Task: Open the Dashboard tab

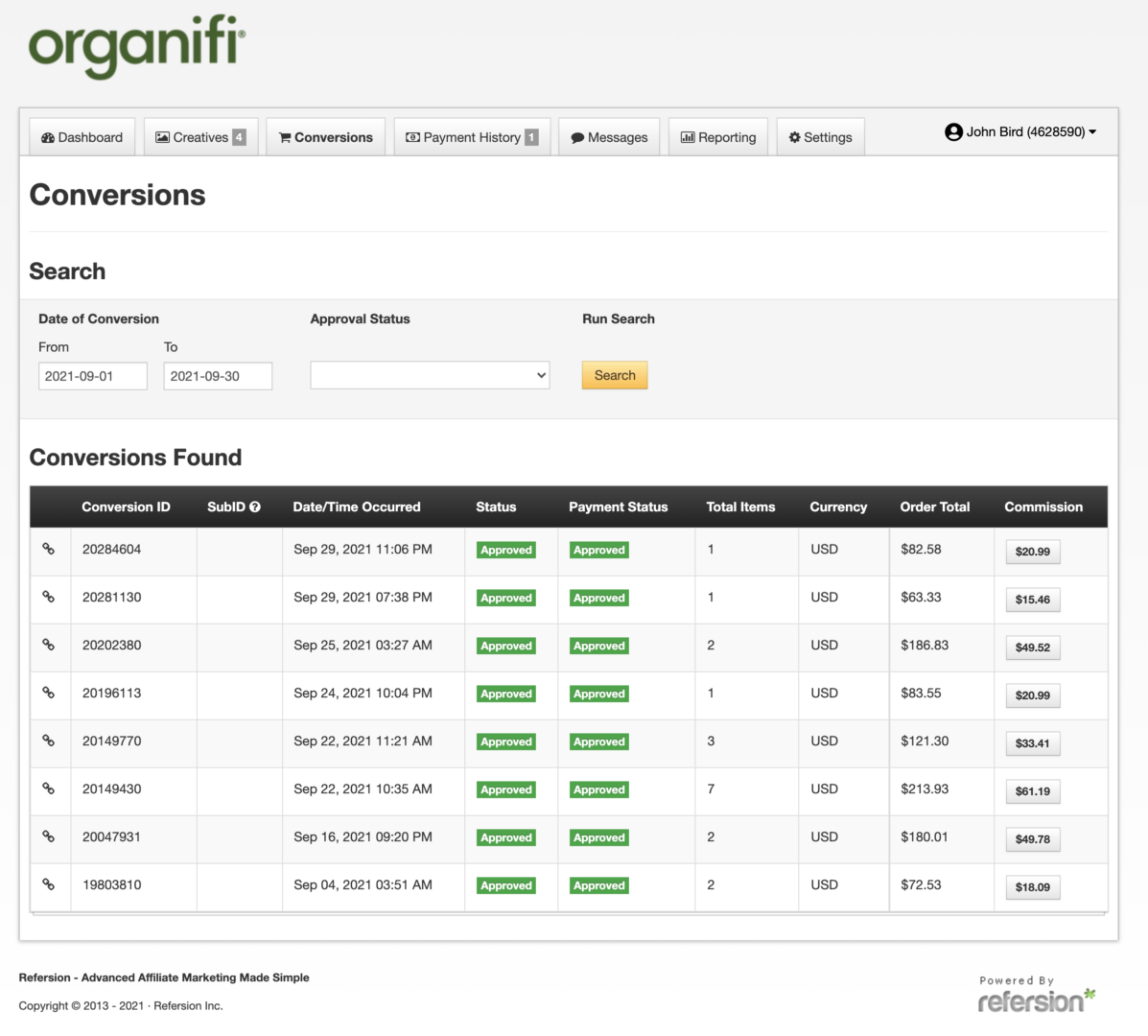Action: pos(82,137)
